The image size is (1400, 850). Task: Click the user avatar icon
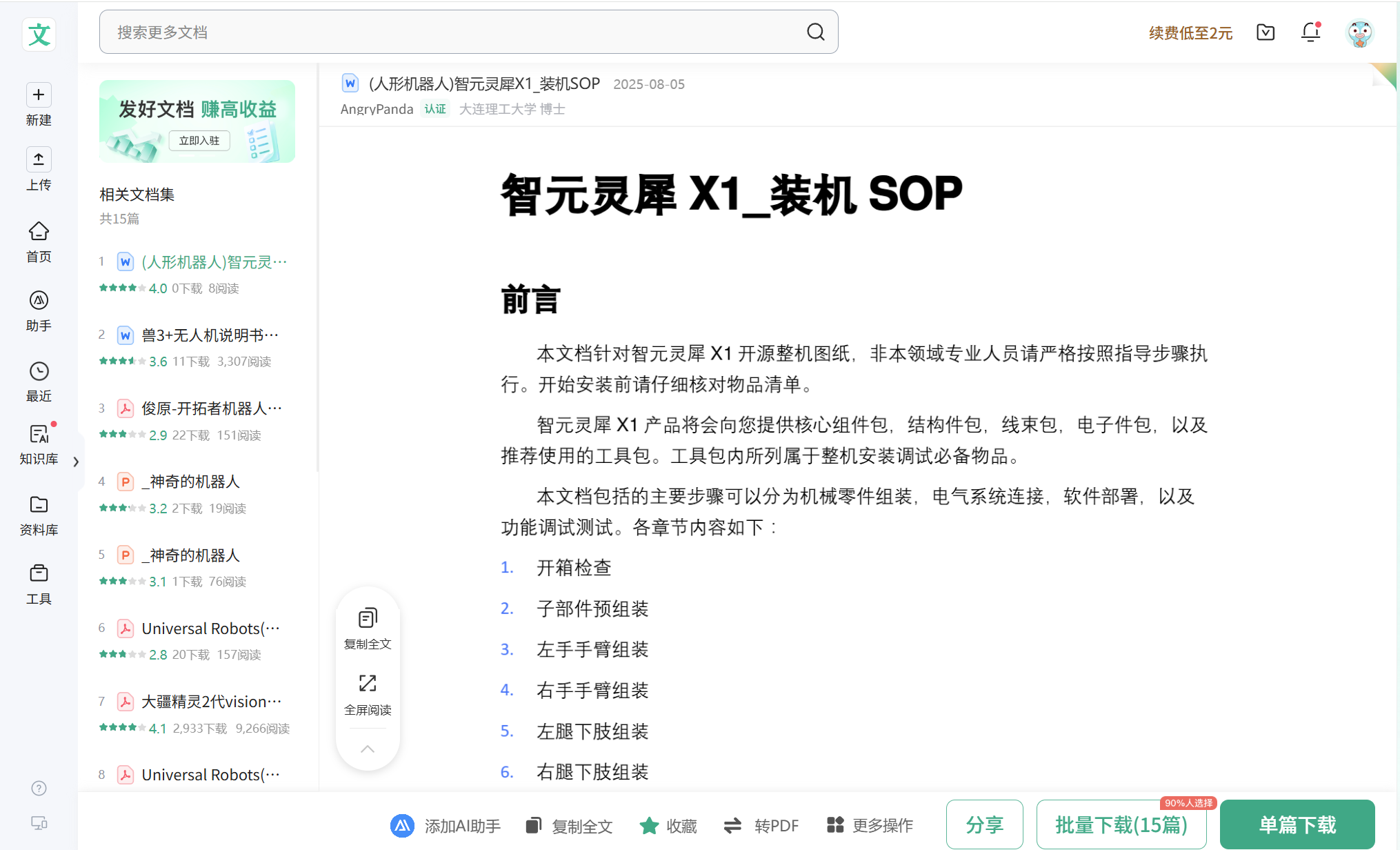click(x=1359, y=33)
